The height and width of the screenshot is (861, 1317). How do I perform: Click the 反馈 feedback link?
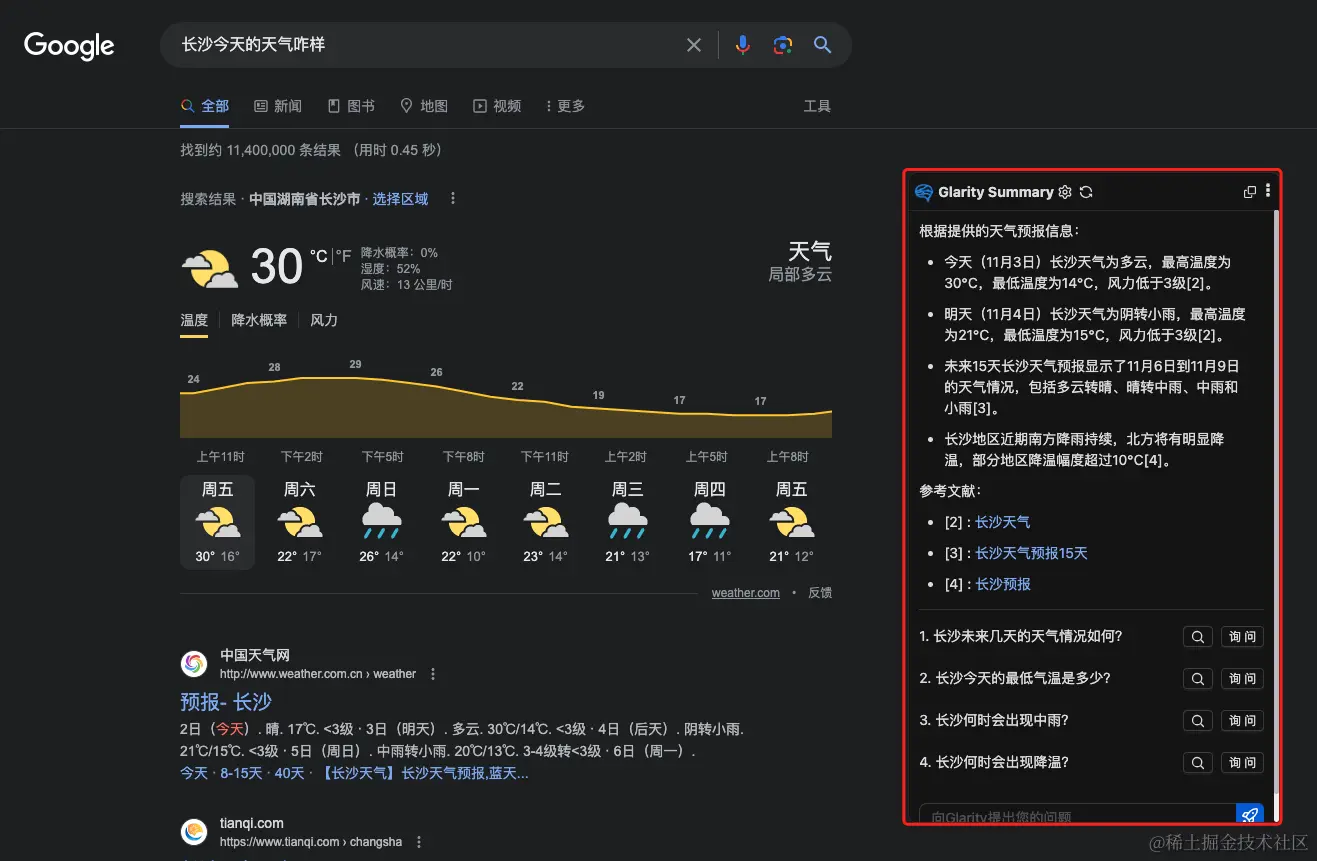820,593
